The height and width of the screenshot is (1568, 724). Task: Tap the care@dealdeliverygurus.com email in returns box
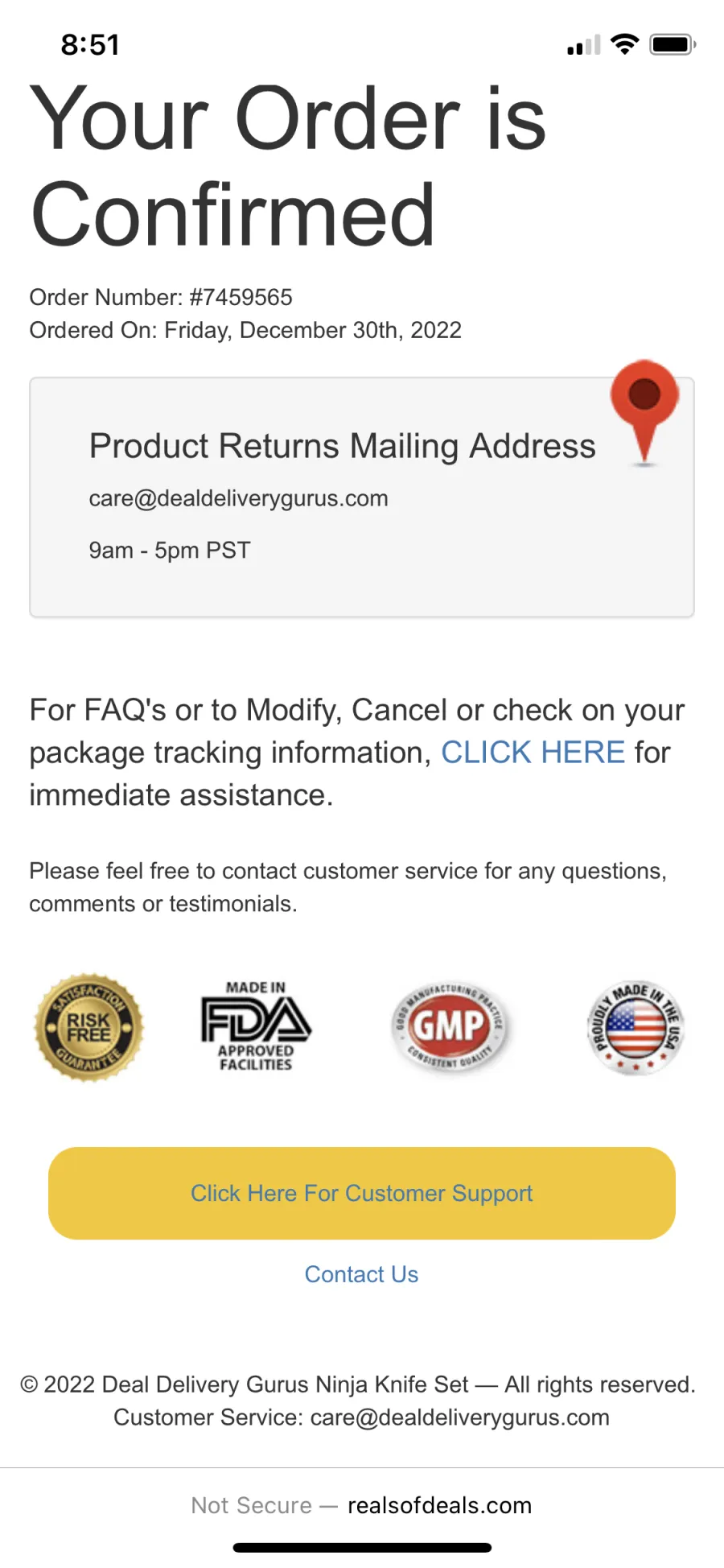point(238,498)
